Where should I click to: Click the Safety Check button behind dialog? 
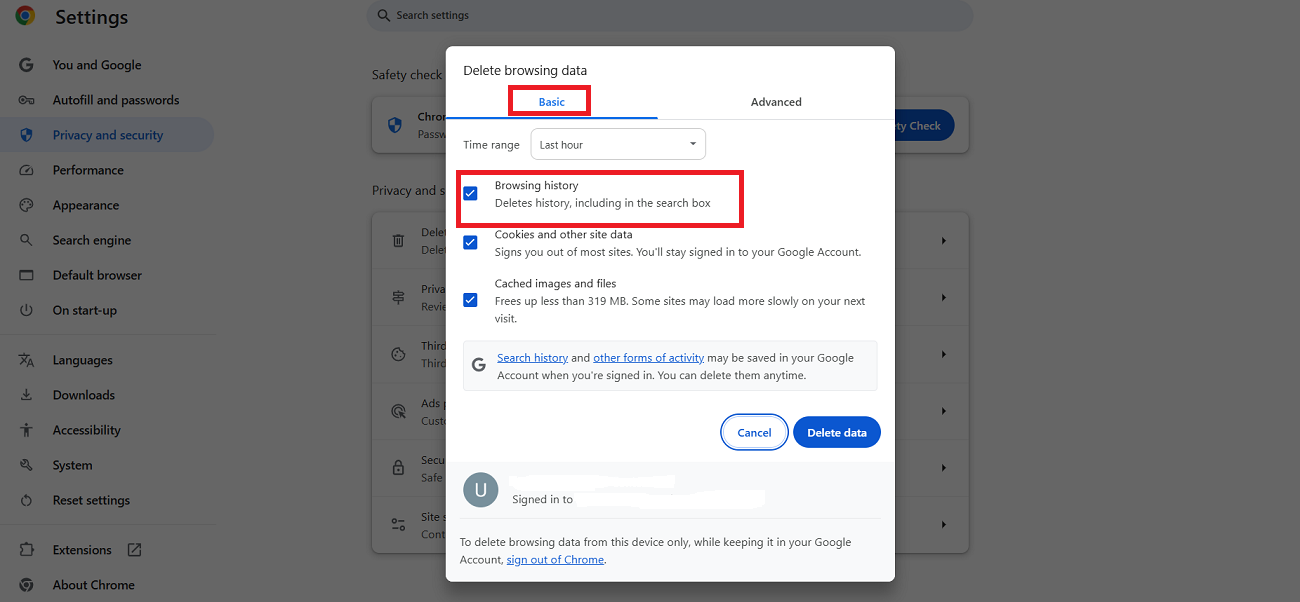pos(924,126)
